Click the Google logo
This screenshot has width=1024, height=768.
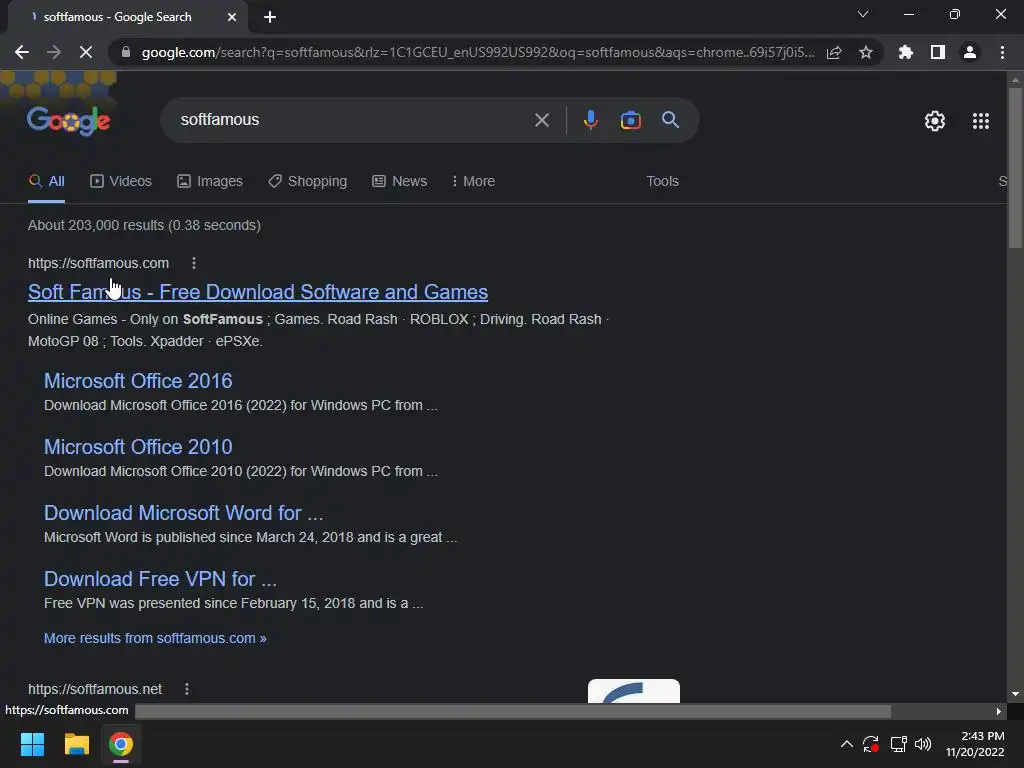(69, 120)
